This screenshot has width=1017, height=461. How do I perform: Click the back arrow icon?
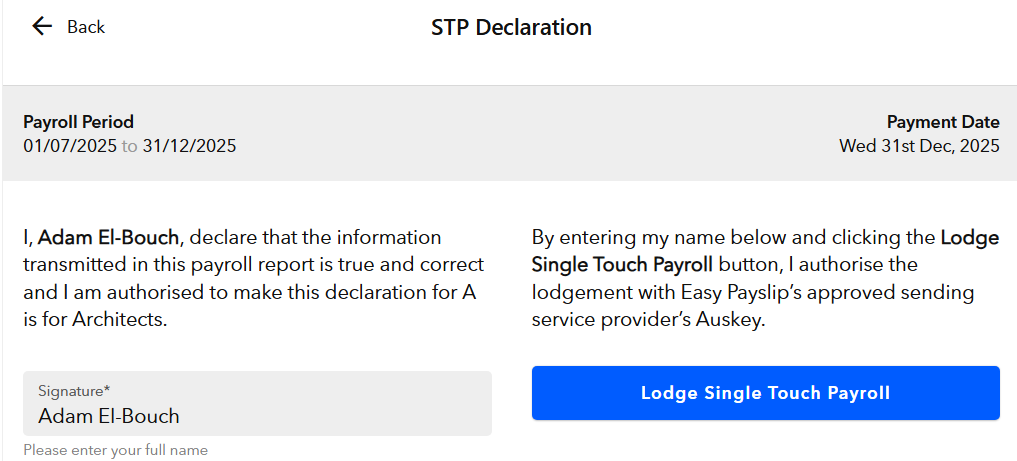[x=42, y=27]
